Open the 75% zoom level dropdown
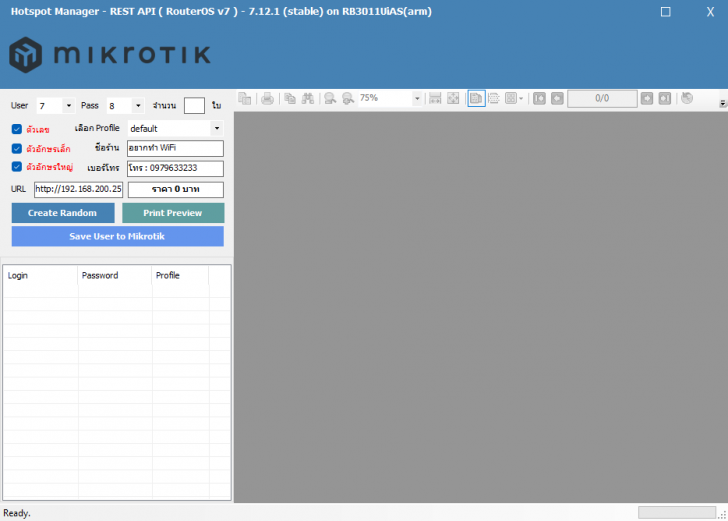The image size is (728, 521). coord(417,98)
